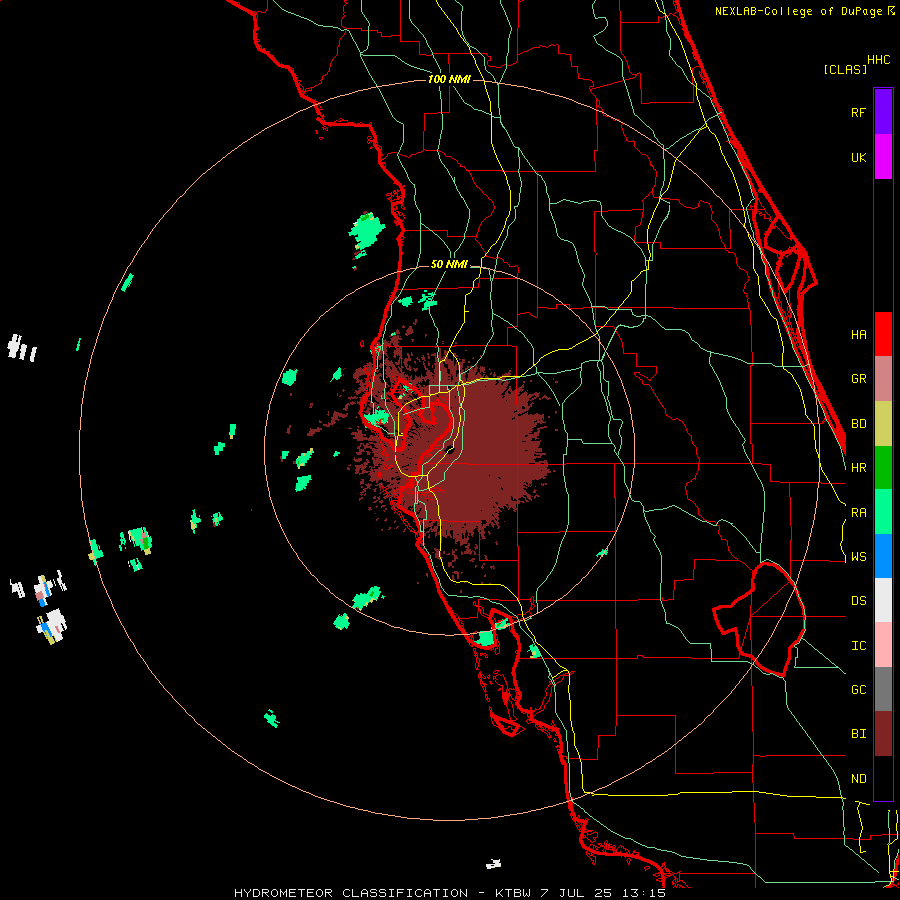Viewport: 900px width, 900px height.
Task: Click the HYDROMETEOR CLASSIFICATION title text
Action: [x=351, y=893]
